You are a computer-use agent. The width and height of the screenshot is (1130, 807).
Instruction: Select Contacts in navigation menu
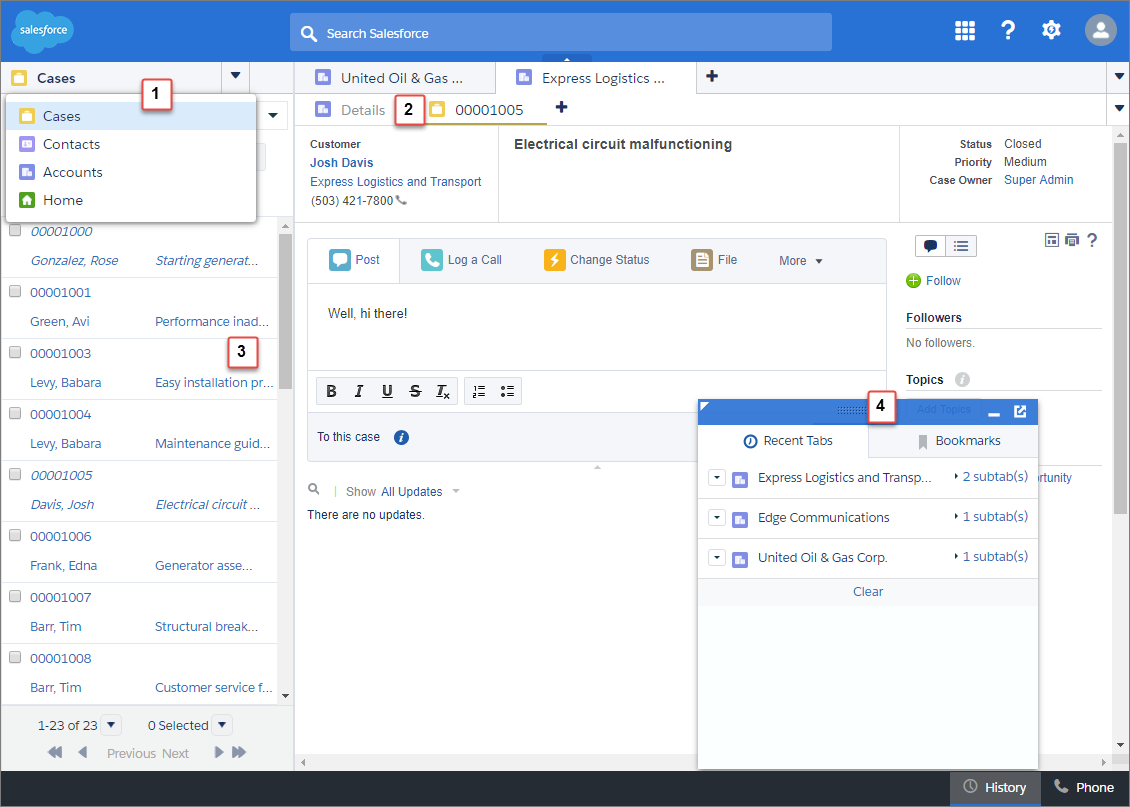(x=131, y=144)
